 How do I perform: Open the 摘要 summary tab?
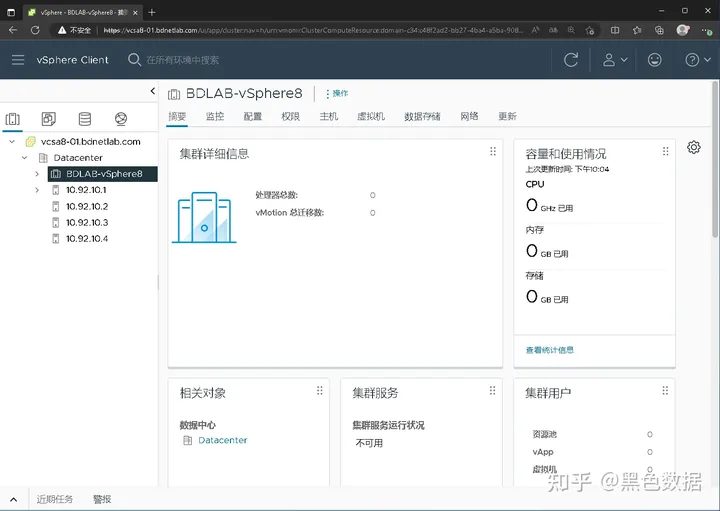coord(177,116)
